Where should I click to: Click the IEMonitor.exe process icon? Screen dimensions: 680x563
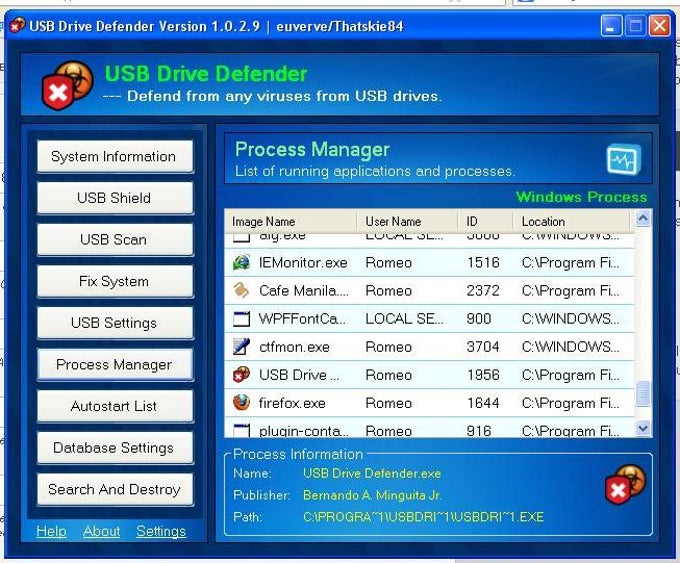(x=241, y=262)
